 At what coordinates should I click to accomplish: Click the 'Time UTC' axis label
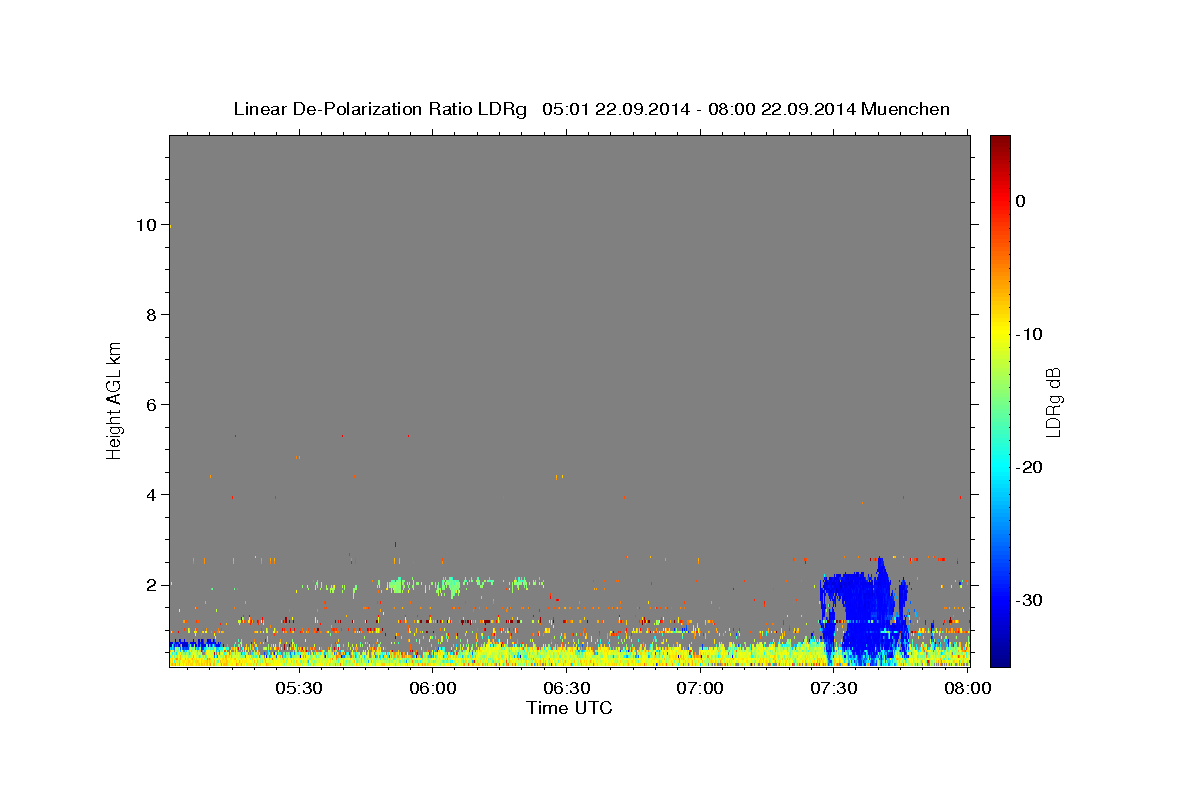click(569, 708)
